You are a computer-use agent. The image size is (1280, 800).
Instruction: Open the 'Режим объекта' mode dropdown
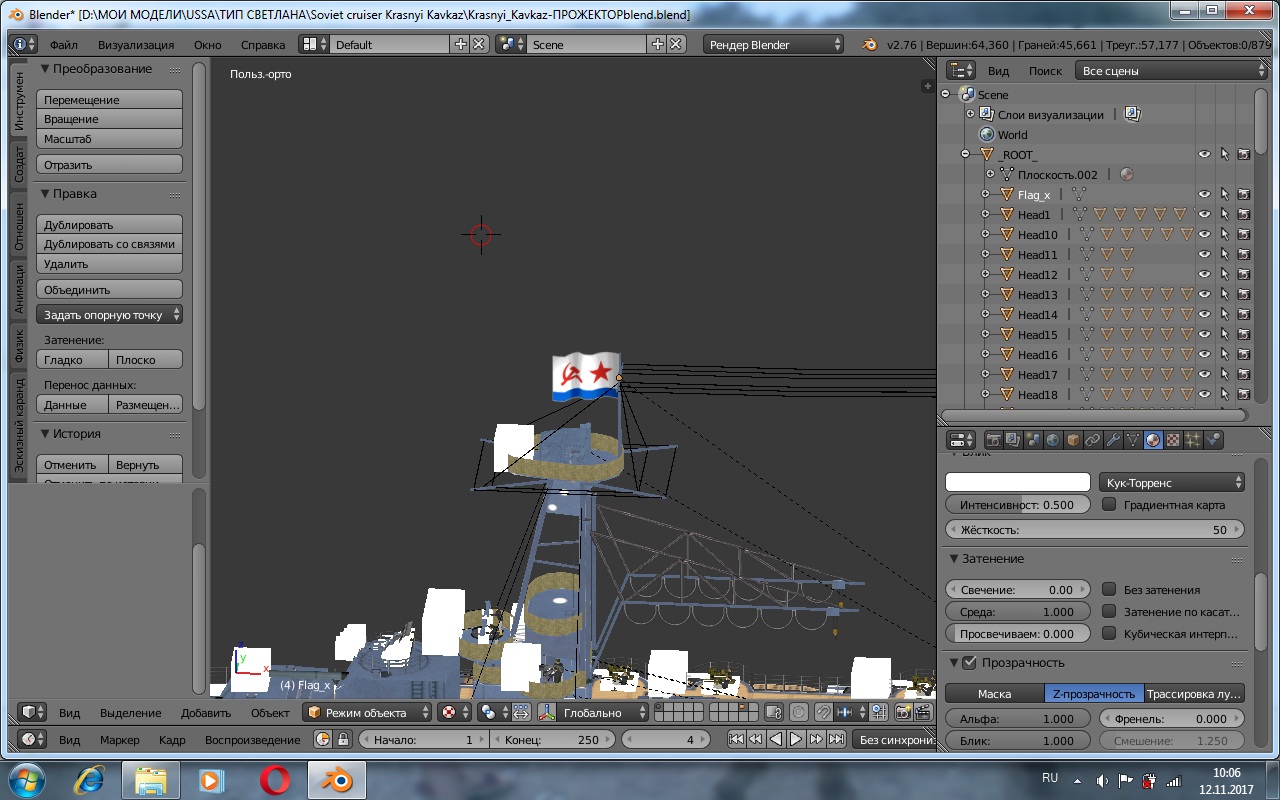(x=367, y=713)
